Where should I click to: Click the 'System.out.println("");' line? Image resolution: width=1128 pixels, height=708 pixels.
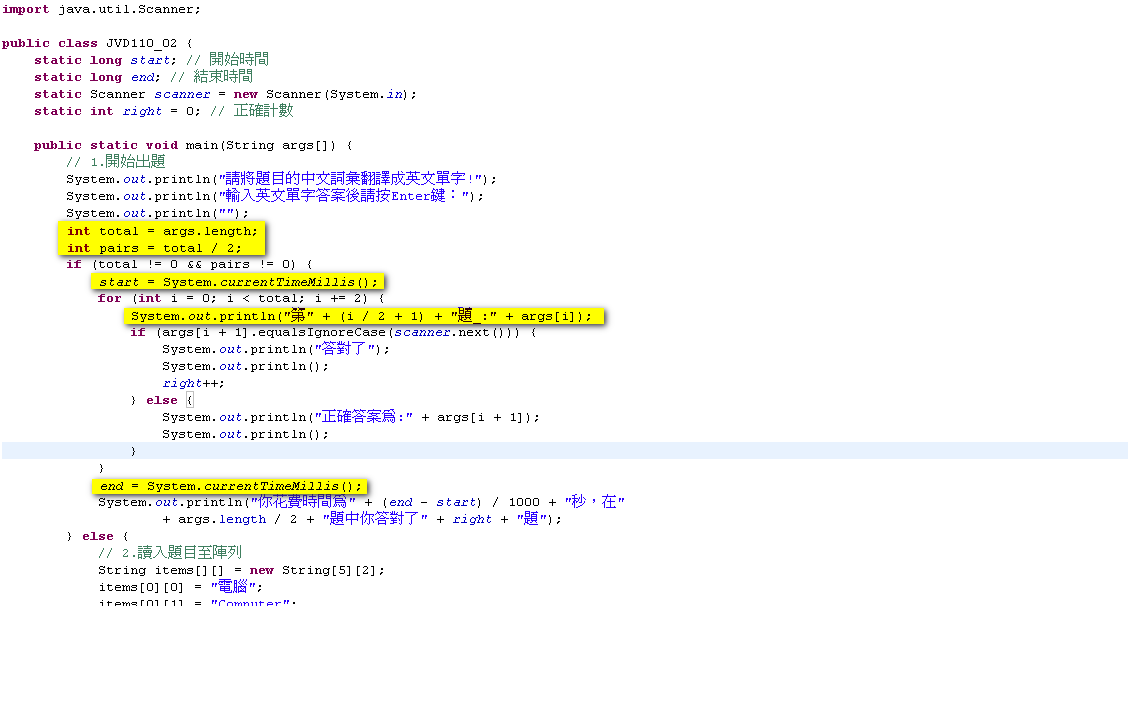[x=158, y=214]
